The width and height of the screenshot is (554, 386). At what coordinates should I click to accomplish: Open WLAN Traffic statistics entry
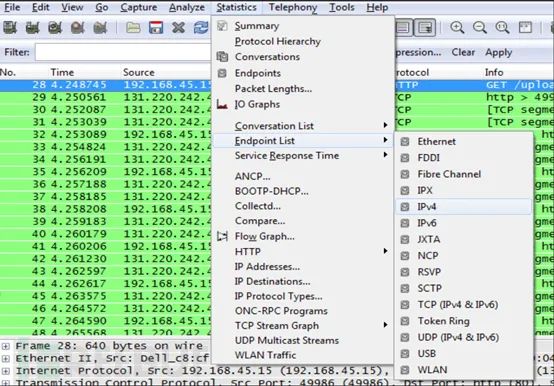click(x=266, y=355)
